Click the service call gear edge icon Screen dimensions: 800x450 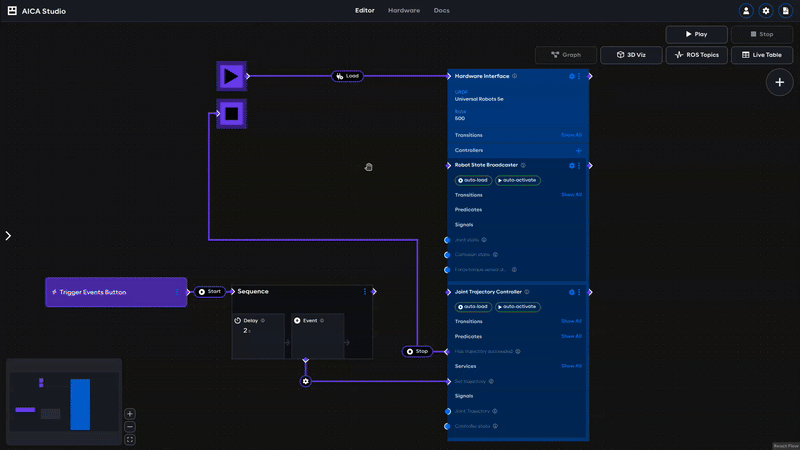306,381
